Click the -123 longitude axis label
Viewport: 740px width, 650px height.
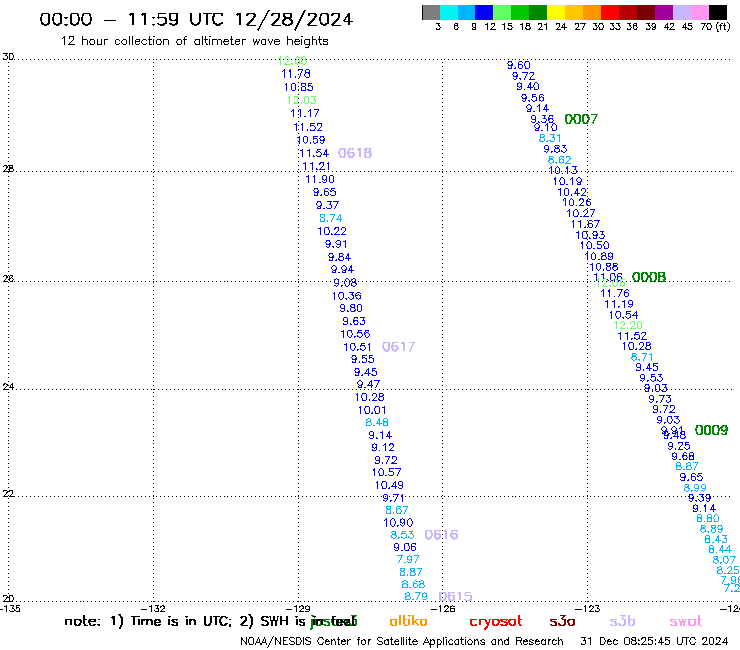pos(588,608)
